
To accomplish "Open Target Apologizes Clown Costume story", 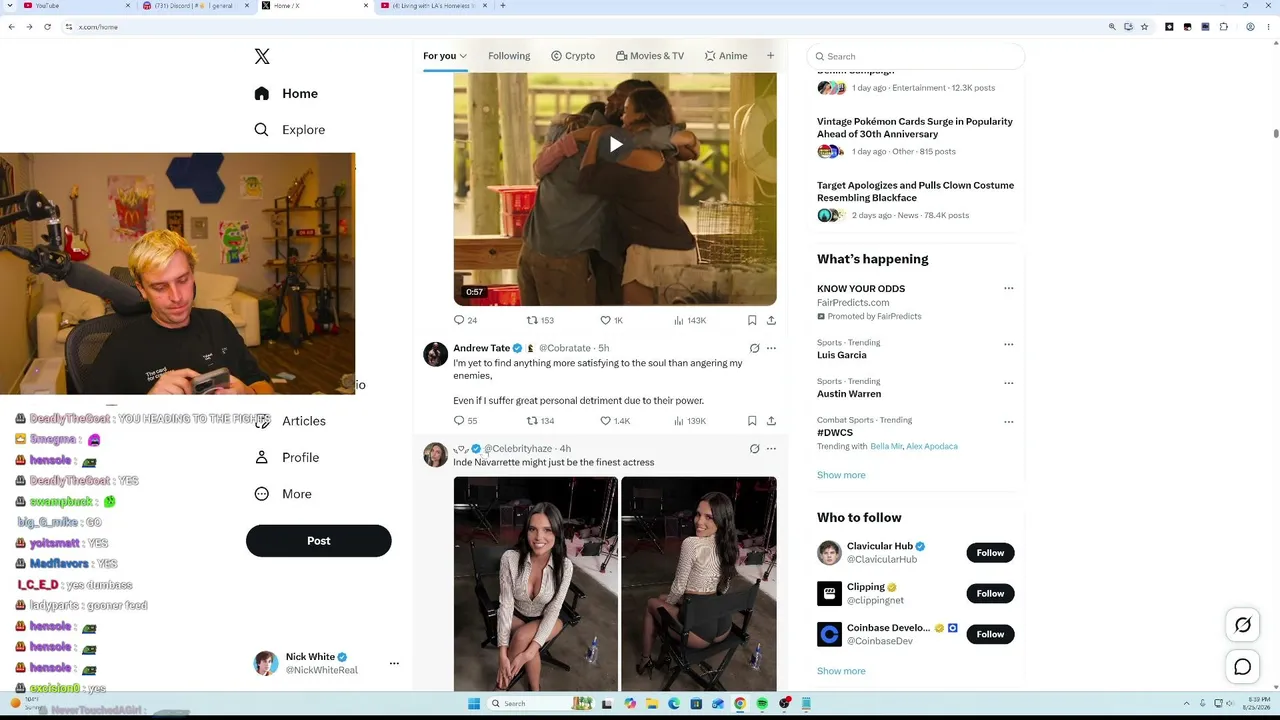I will 915,192.
